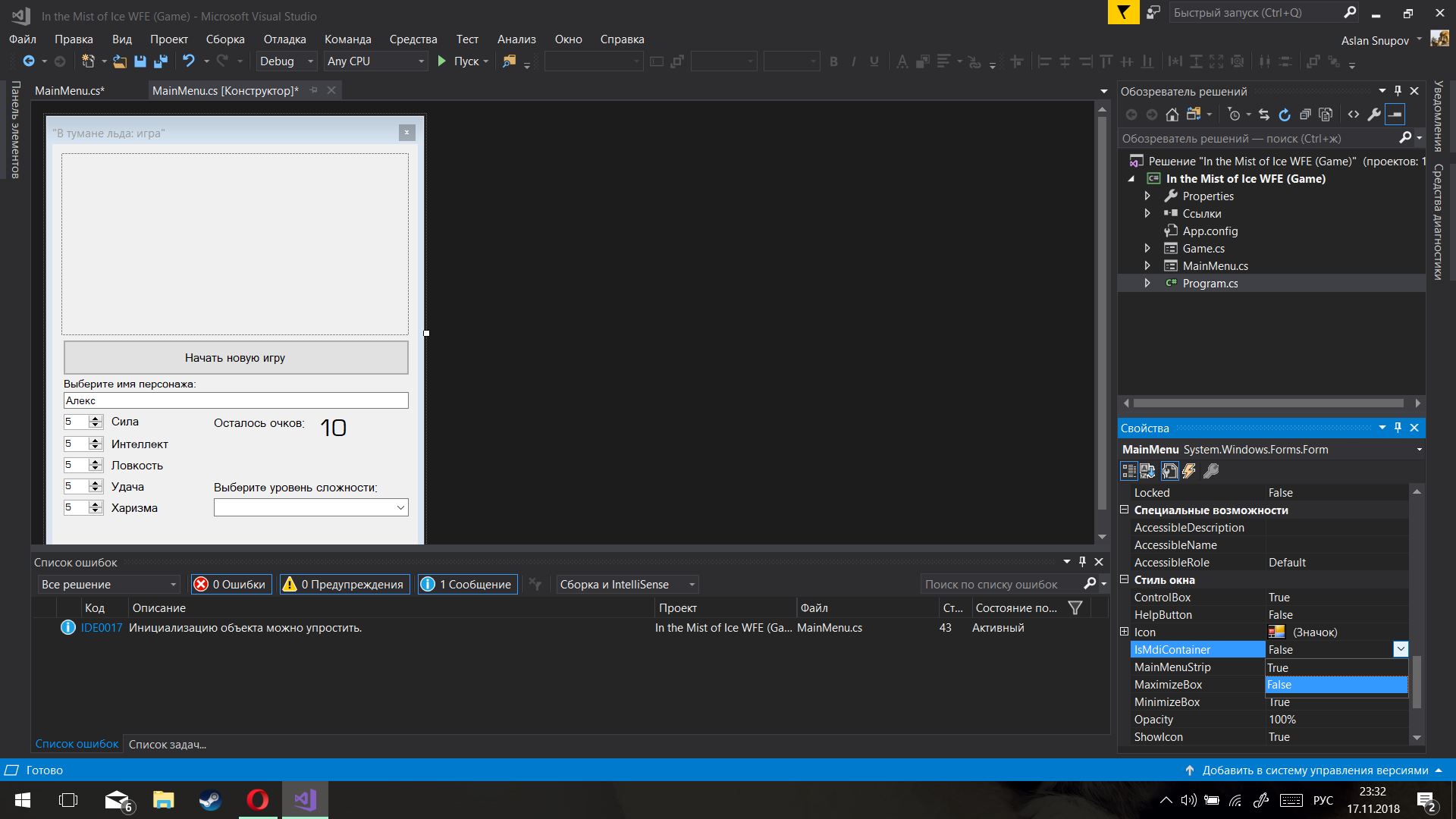
Task: Click the Начать новую игру button on the form
Action: [x=236, y=357]
